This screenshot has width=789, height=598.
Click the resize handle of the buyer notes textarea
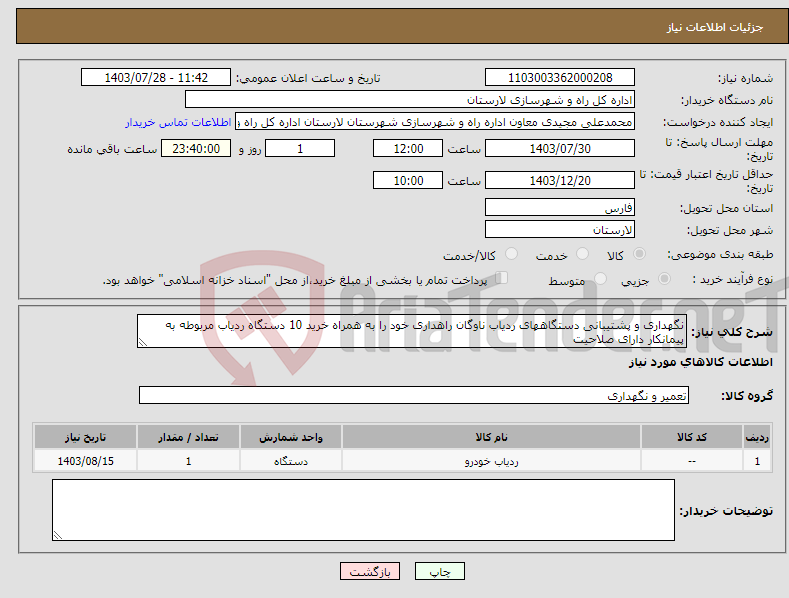point(58,536)
